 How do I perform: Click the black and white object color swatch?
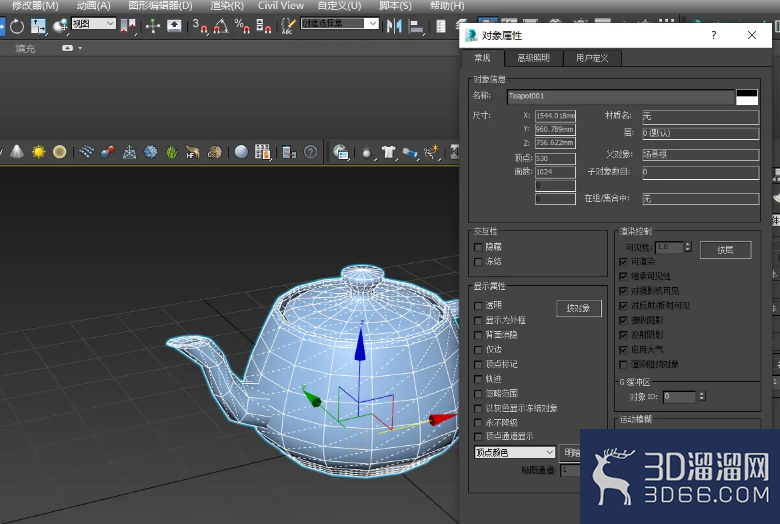(x=747, y=97)
